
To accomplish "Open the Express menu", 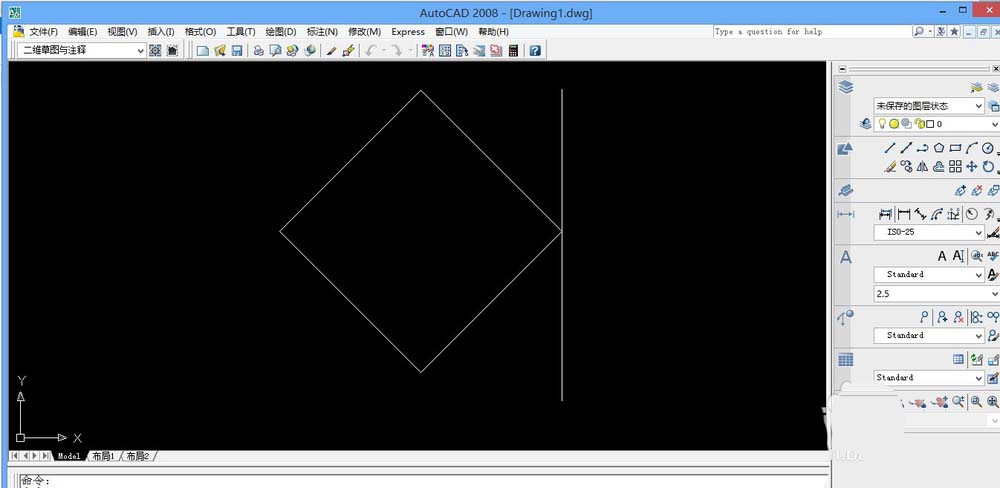I will pos(408,32).
